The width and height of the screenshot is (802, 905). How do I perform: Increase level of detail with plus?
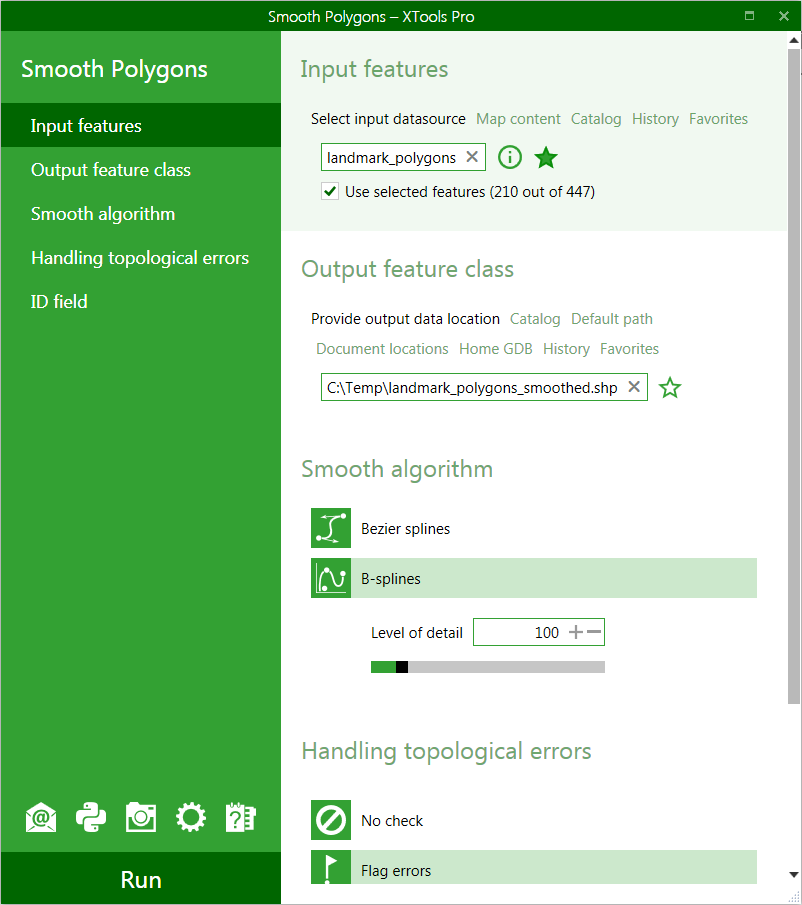[576, 632]
